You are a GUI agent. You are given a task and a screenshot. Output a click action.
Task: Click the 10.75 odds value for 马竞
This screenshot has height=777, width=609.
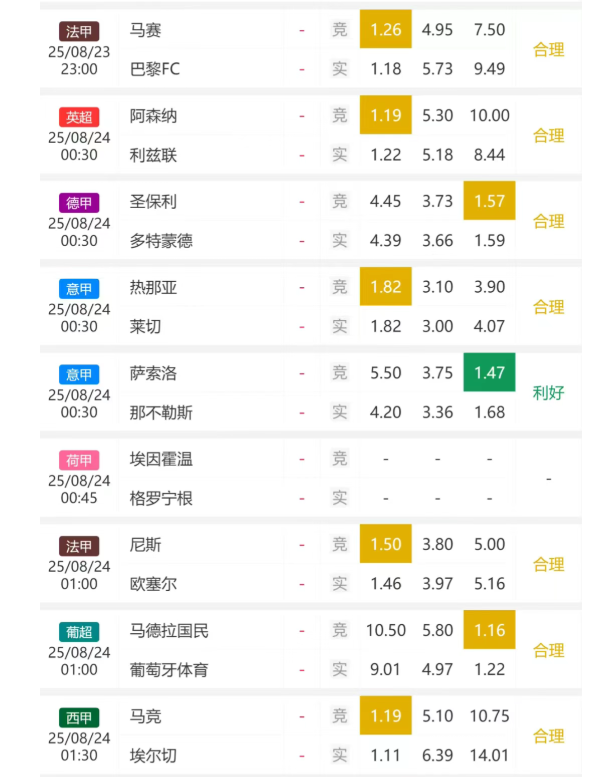click(489, 717)
